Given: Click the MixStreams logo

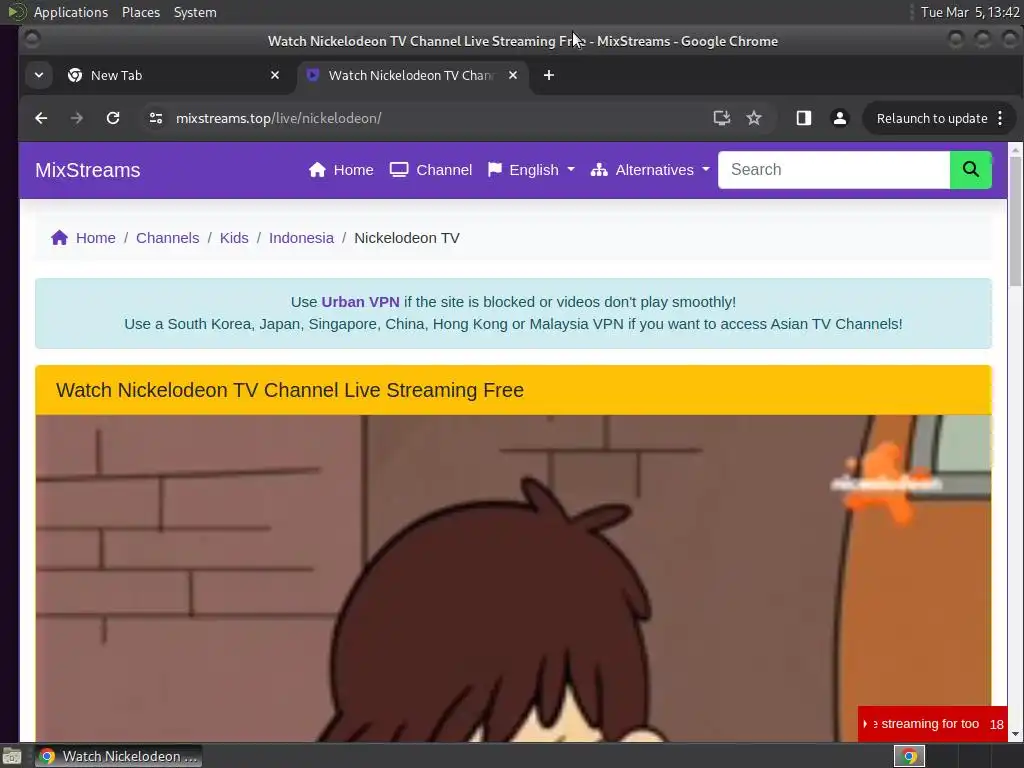Looking at the screenshot, I should (88, 170).
